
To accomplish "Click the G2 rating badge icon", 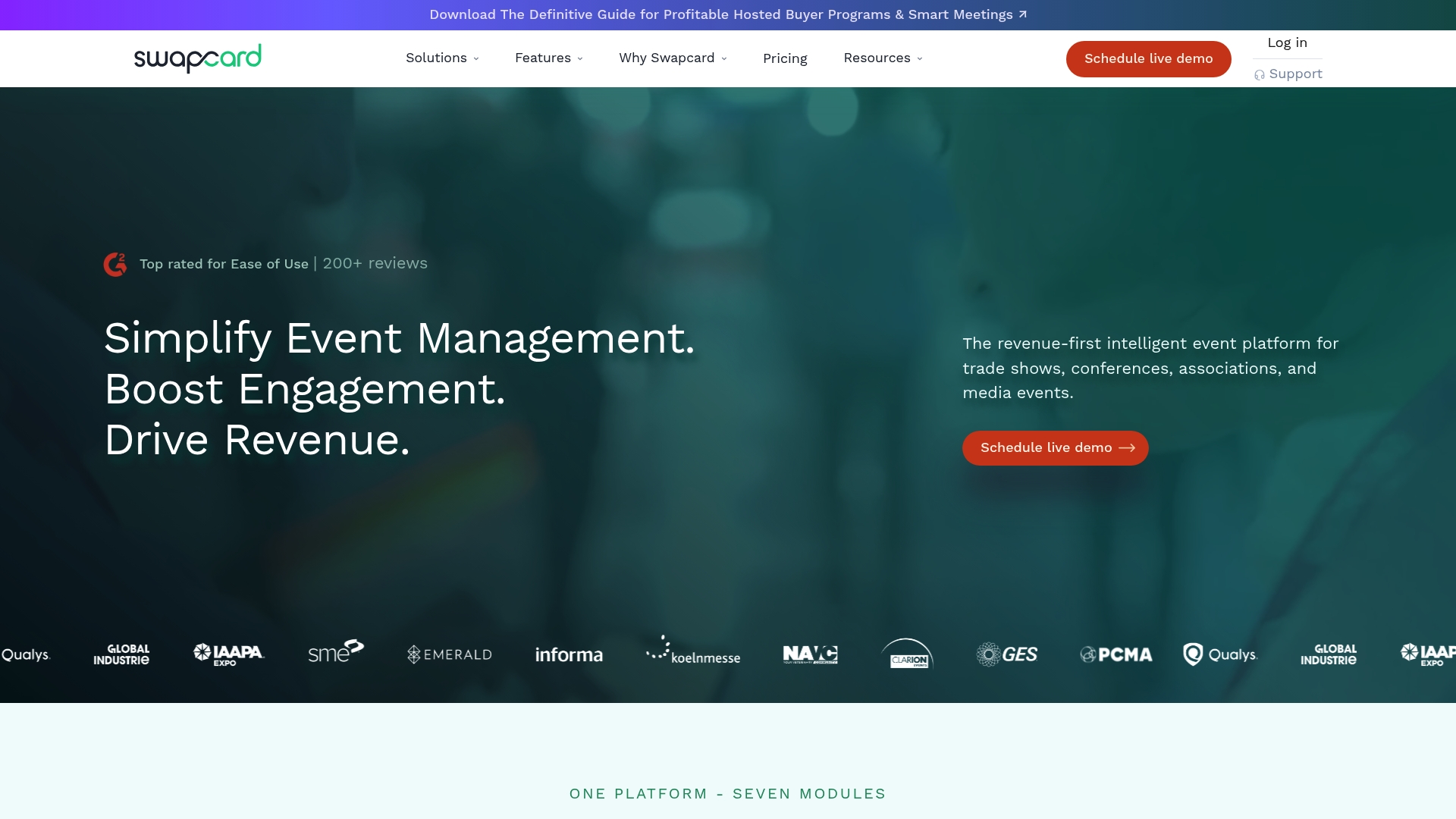I will pyautogui.click(x=115, y=264).
